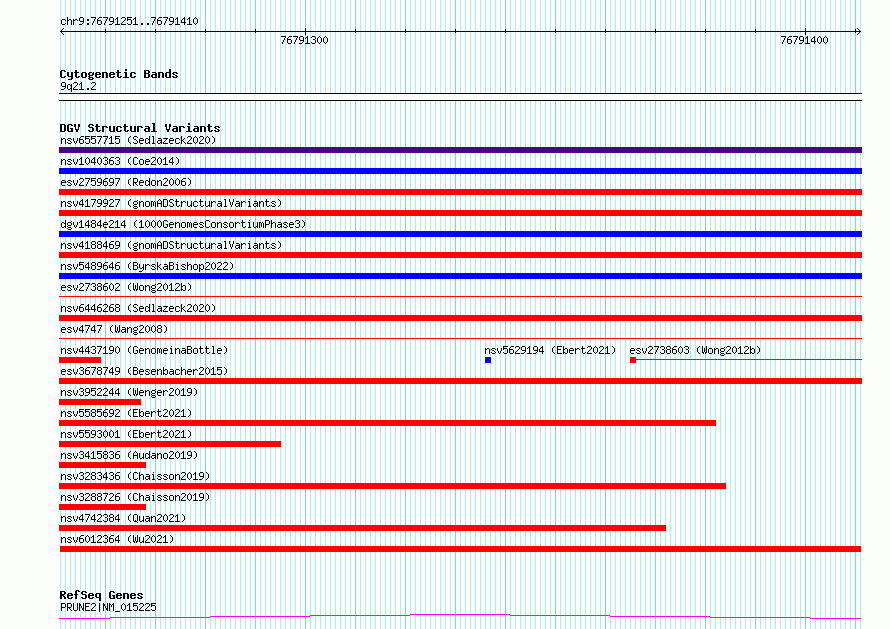Select variant label nsv6012364 (Wu2021)
This screenshot has width=890, height=629.
point(117,539)
